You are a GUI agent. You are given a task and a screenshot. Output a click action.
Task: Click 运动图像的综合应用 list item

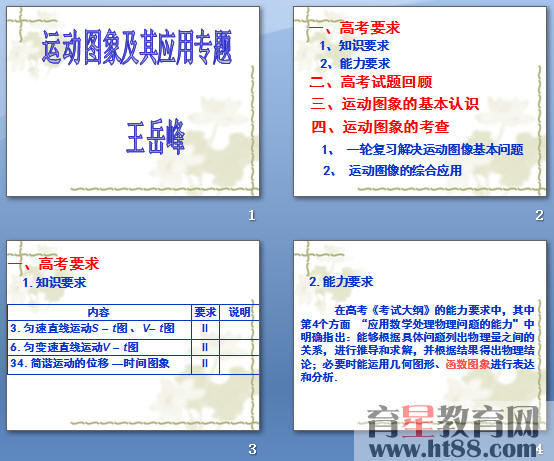pos(405,170)
